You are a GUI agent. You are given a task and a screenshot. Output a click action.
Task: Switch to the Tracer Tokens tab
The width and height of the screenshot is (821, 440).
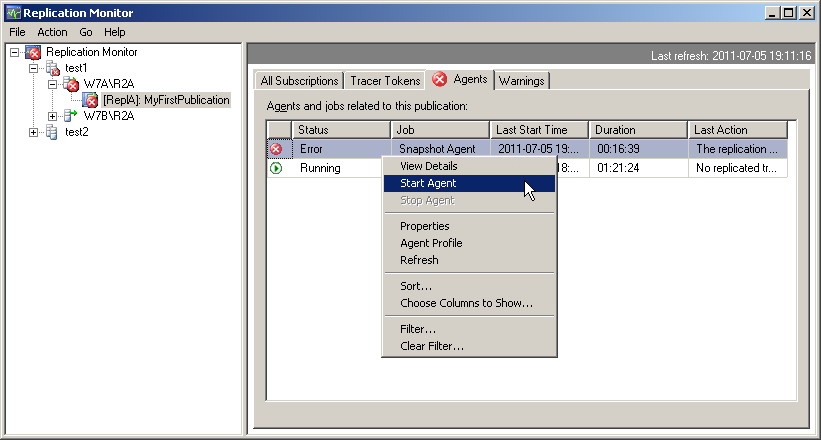(x=385, y=81)
